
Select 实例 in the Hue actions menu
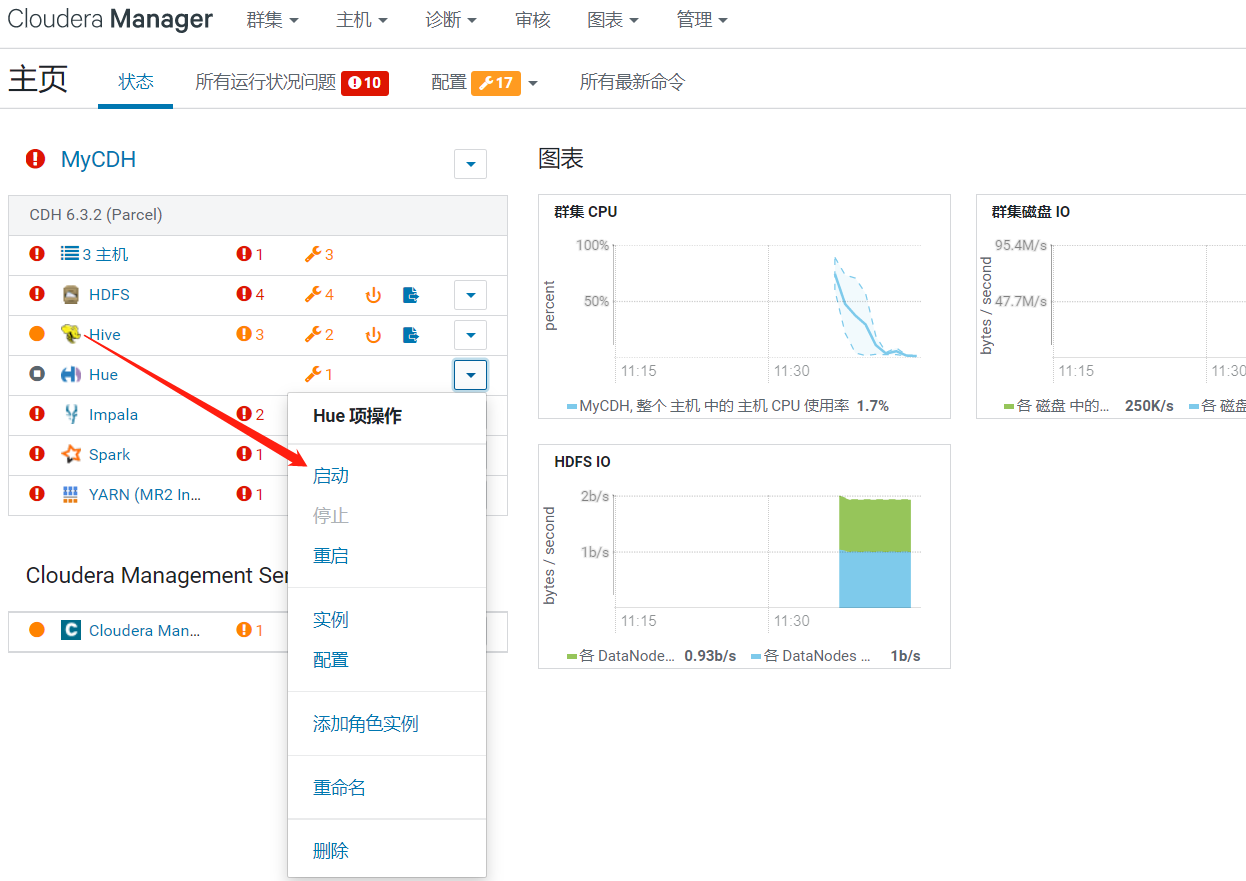tap(331, 620)
